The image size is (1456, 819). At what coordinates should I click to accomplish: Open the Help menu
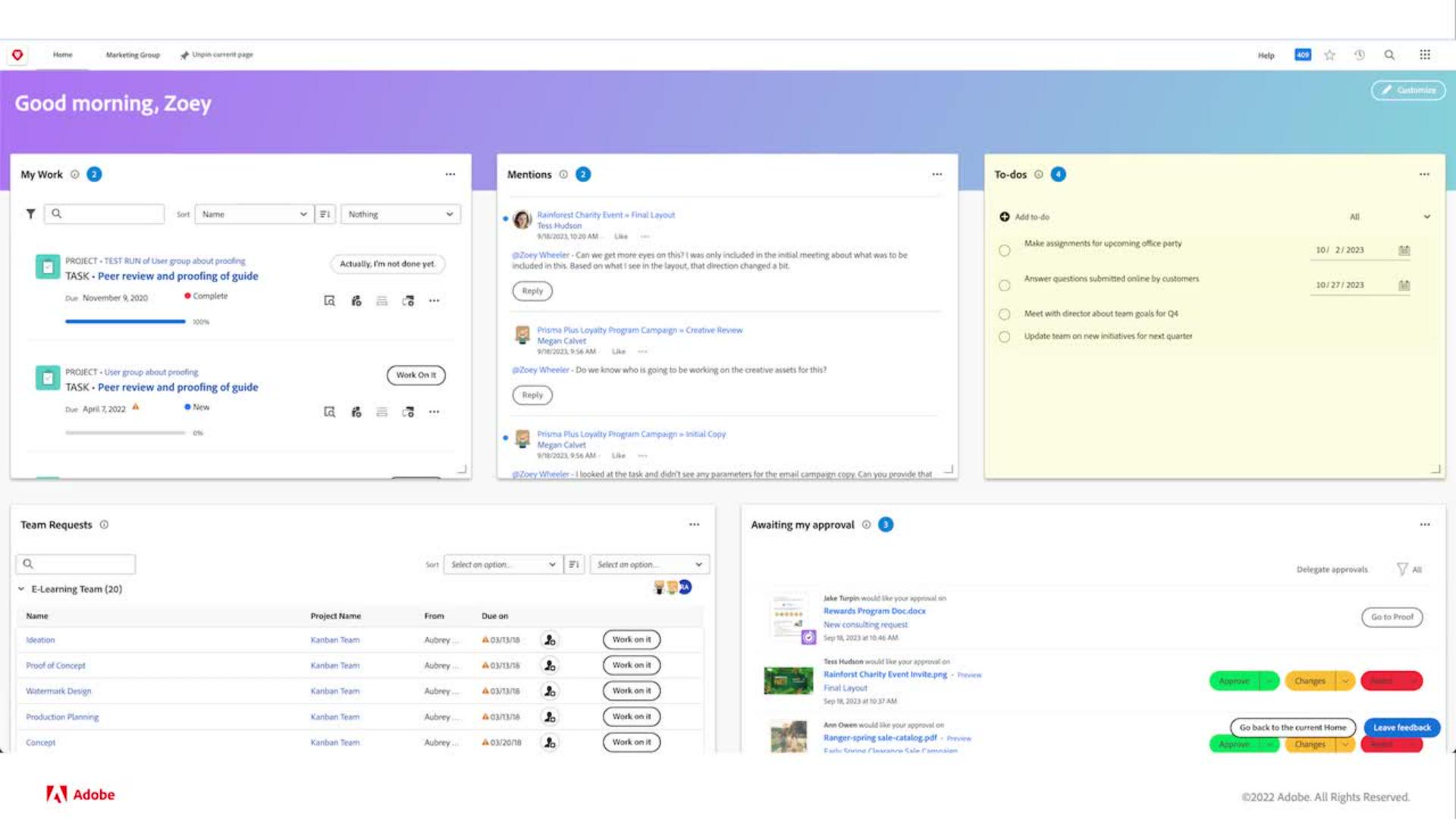click(1266, 55)
